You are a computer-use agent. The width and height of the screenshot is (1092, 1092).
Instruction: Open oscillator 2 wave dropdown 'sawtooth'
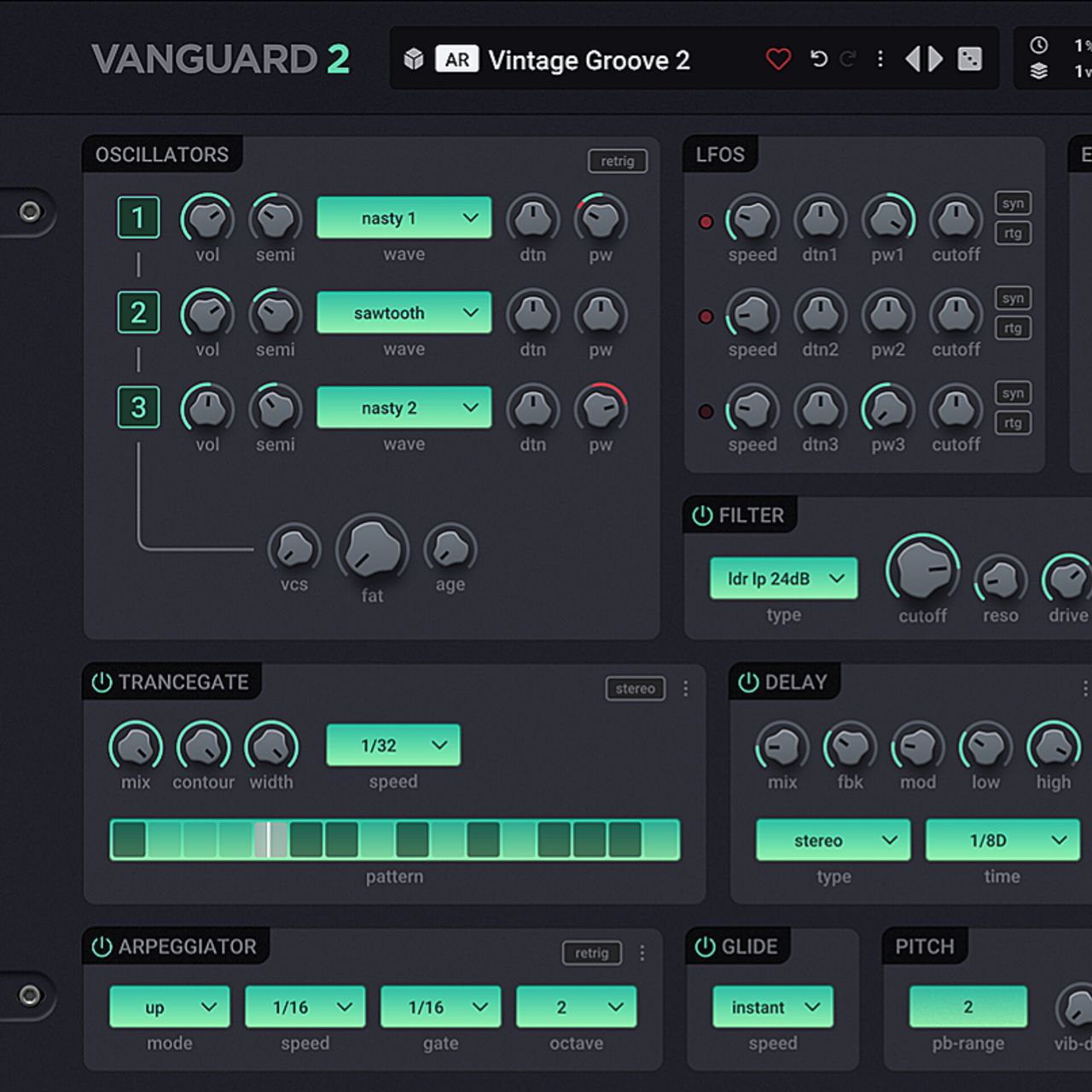click(x=404, y=313)
